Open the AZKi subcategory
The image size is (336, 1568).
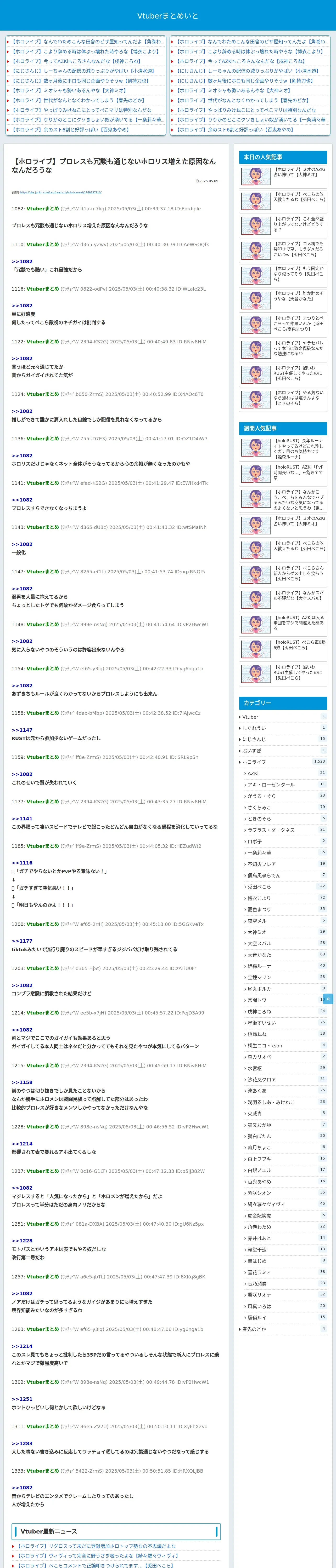285,774
